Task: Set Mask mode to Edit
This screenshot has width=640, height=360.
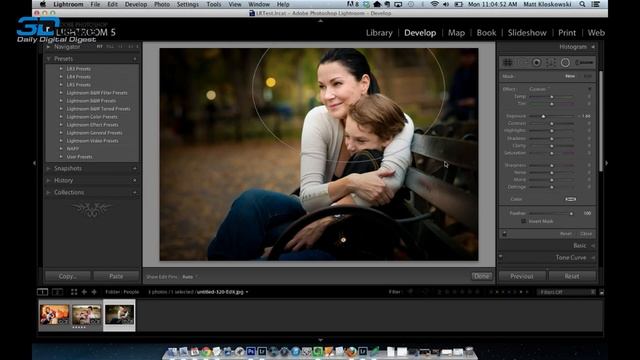Action: [x=588, y=76]
